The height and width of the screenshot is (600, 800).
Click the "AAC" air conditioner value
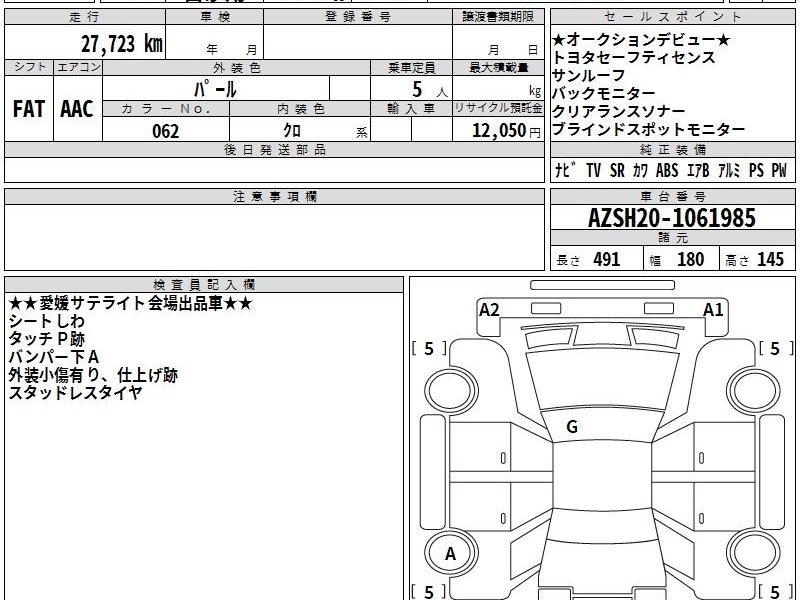pos(77,109)
